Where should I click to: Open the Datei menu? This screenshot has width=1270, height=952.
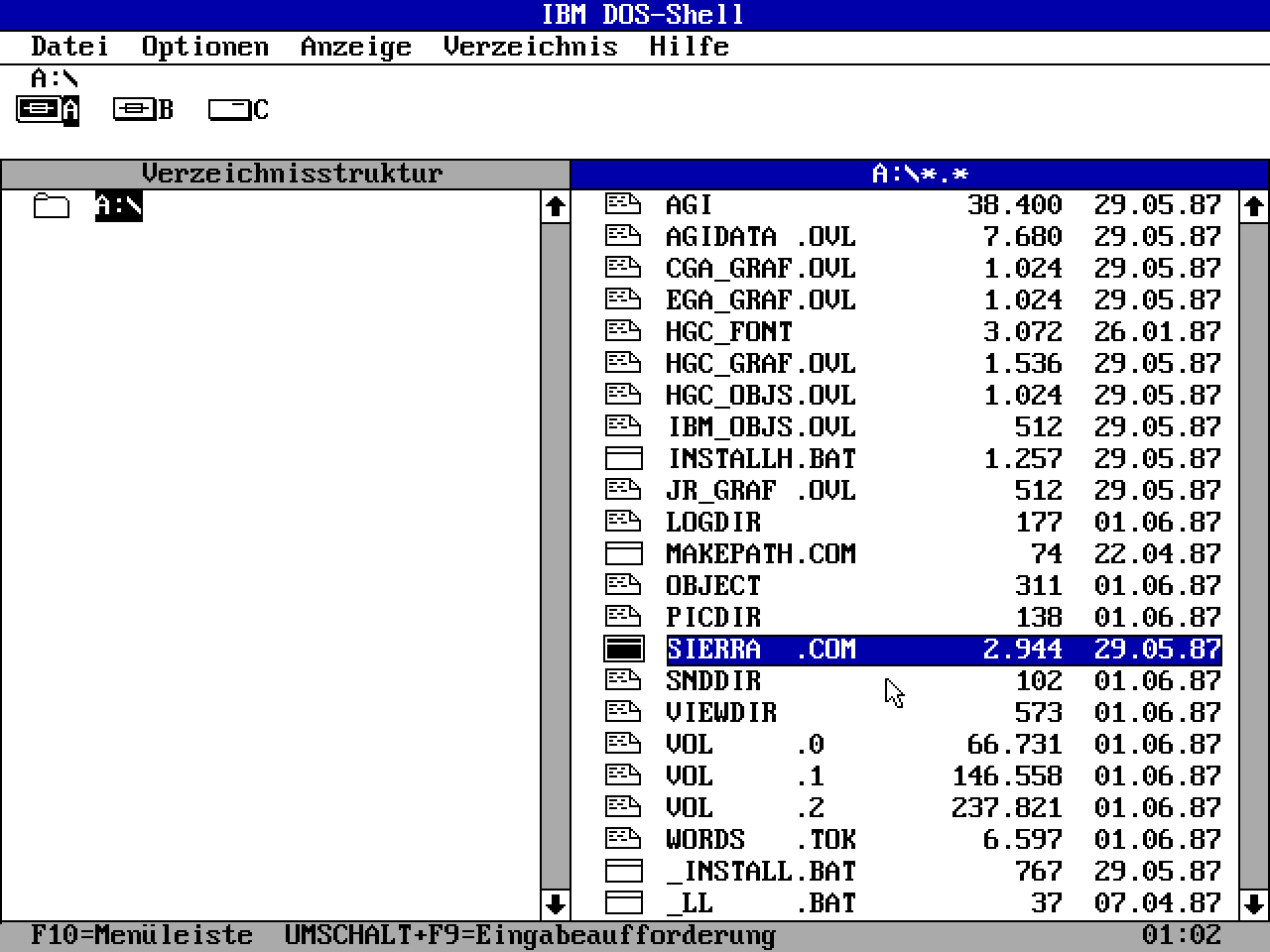pos(69,47)
